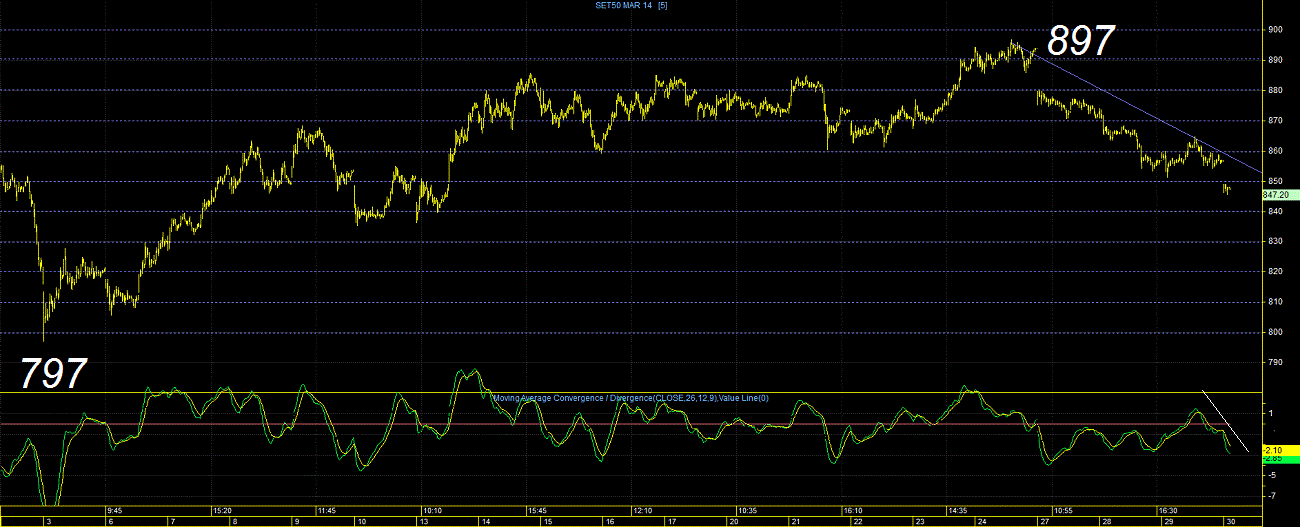Select date 28 on the date axis

1107,521
